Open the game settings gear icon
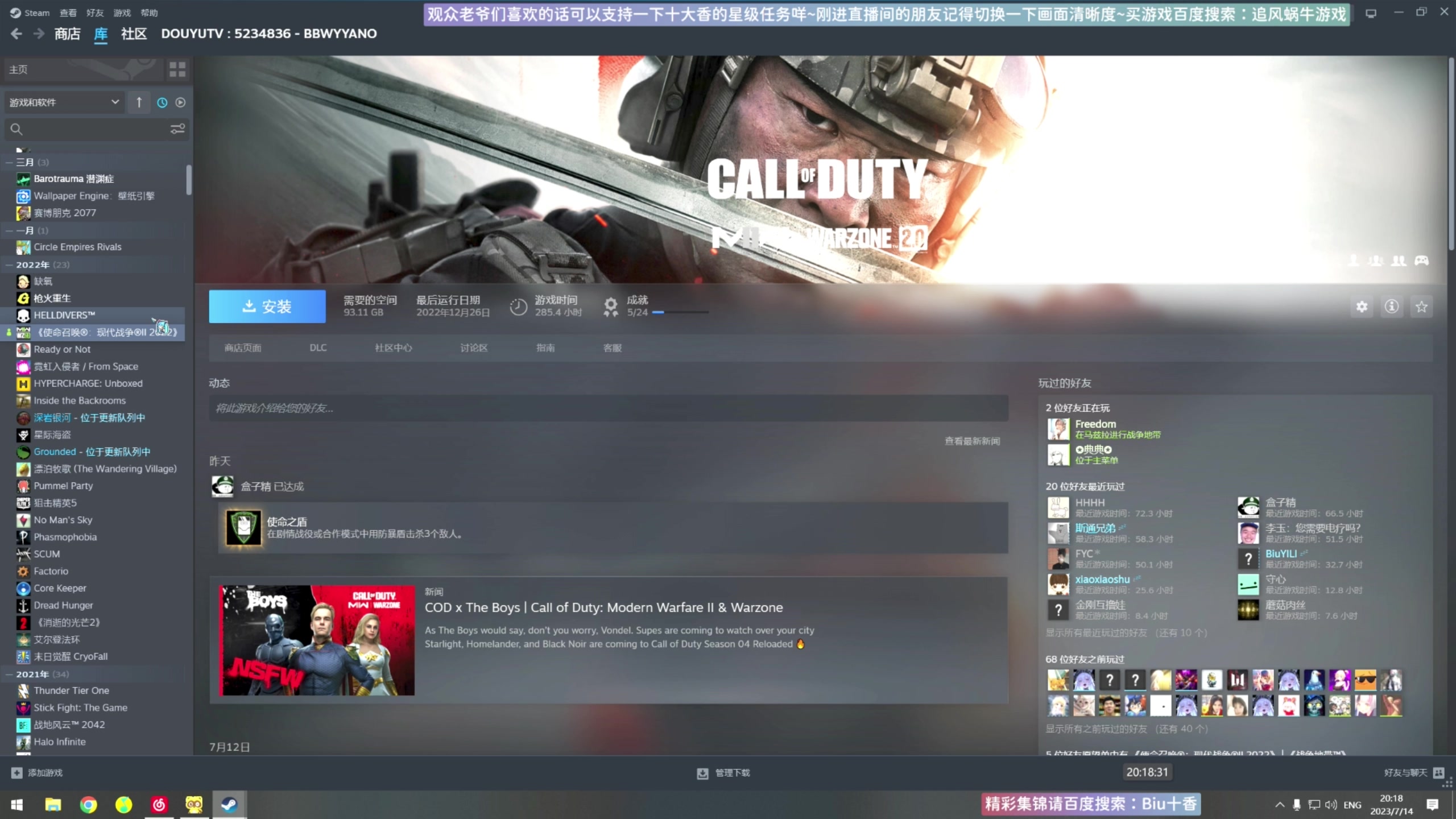This screenshot has width=1456, height=819. pos(1362,307)
